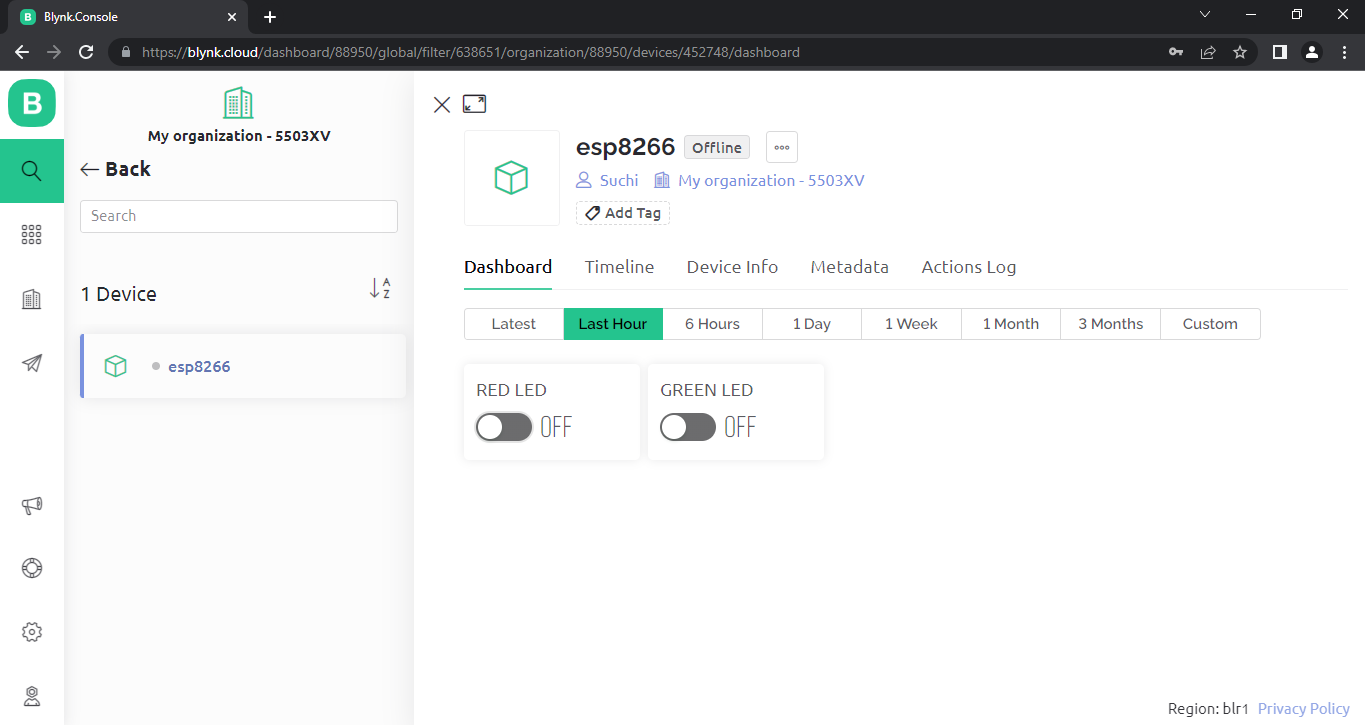1365x725 pixels.
Task: Select the Search icon in the left sidebar
Action: [32, 171]
